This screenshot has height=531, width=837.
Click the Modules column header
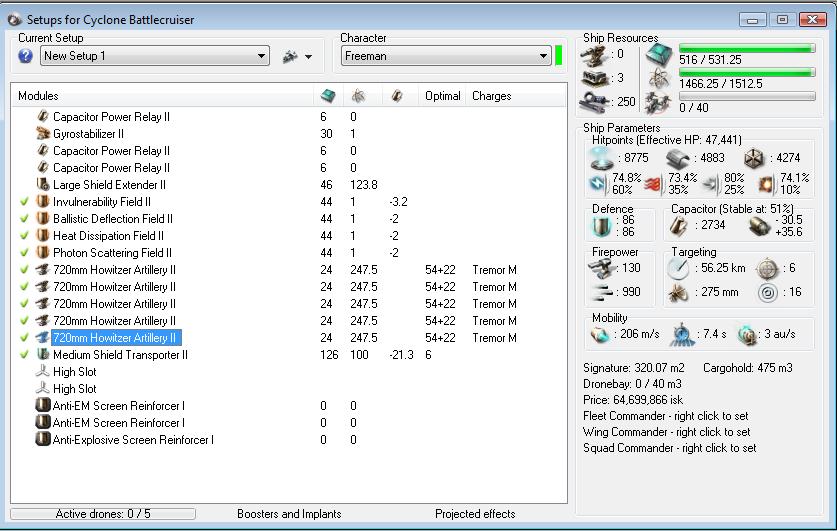tap(38, 96)
